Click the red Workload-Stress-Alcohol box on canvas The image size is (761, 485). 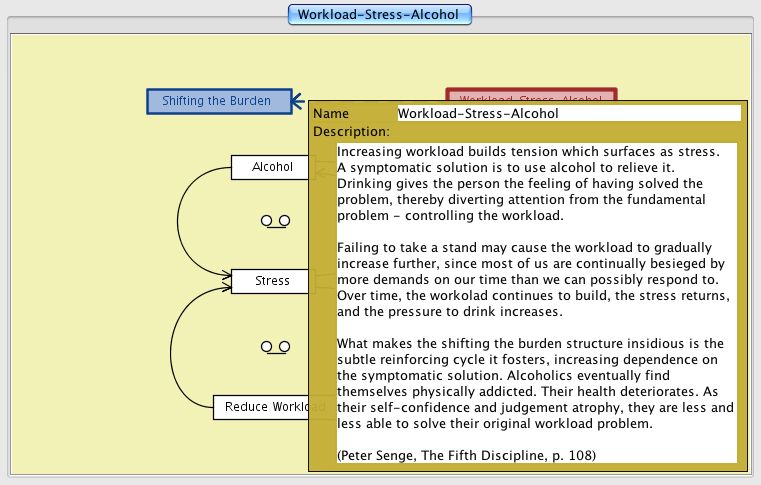[530, 95]
